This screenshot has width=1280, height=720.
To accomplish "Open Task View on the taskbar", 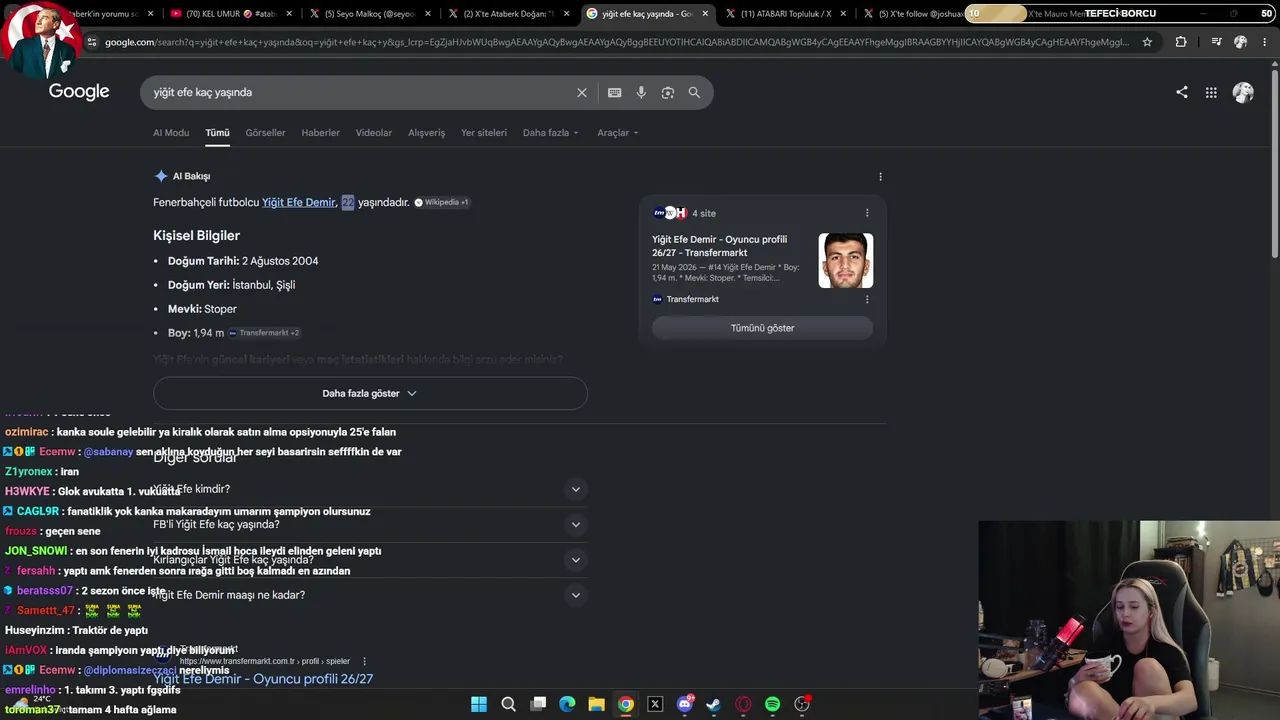I will pos(538,704).
